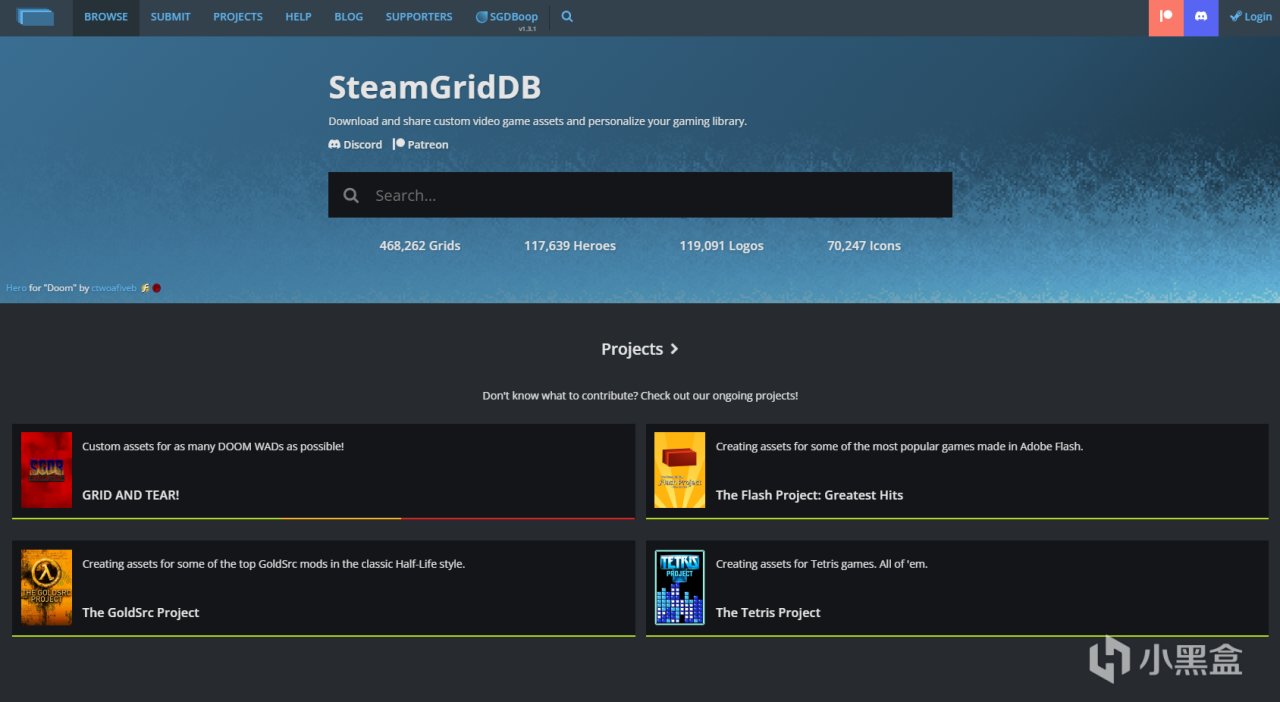This screenshot has width=1280, height=702.
Task: Focus the Search input field
Action: (640, 195)
